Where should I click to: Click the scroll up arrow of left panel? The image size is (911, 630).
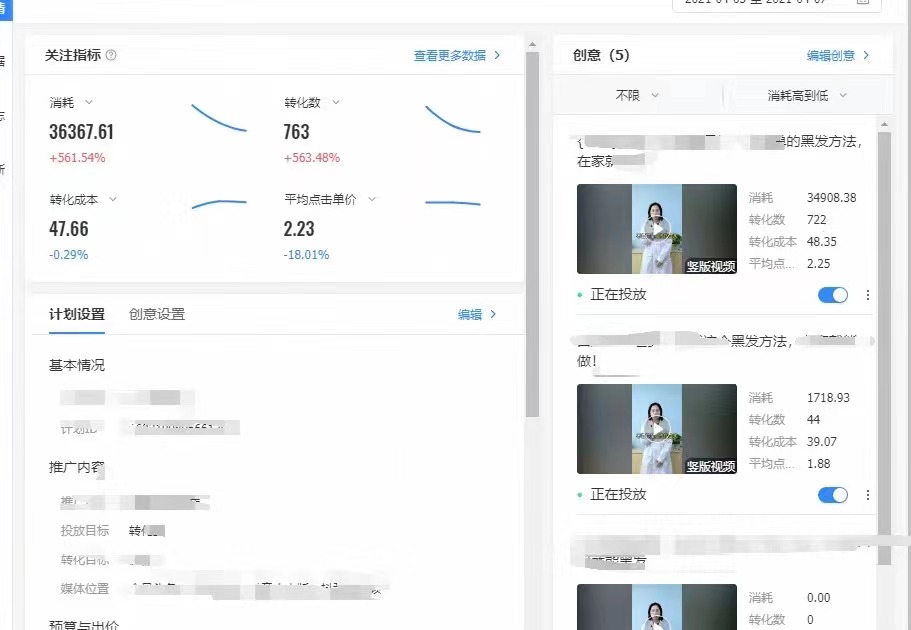point(532,44)
